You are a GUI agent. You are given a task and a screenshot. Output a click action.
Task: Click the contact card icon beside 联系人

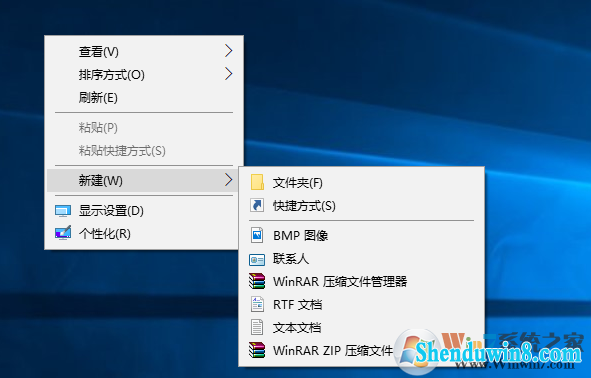pos(257,260)
